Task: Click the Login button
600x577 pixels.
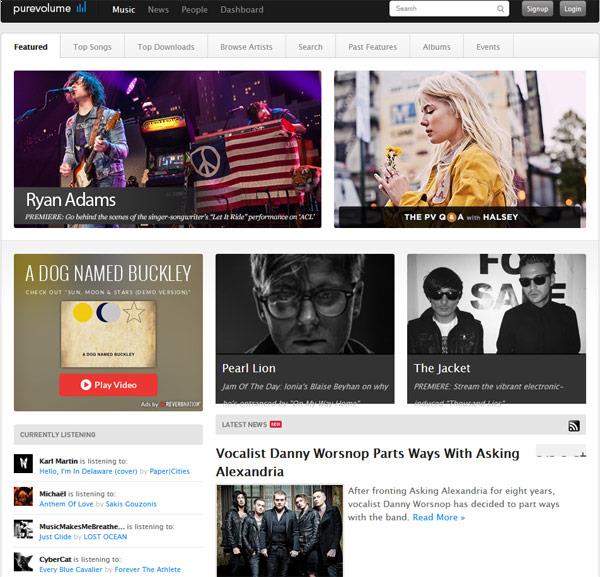Action: tap(572, 9)
